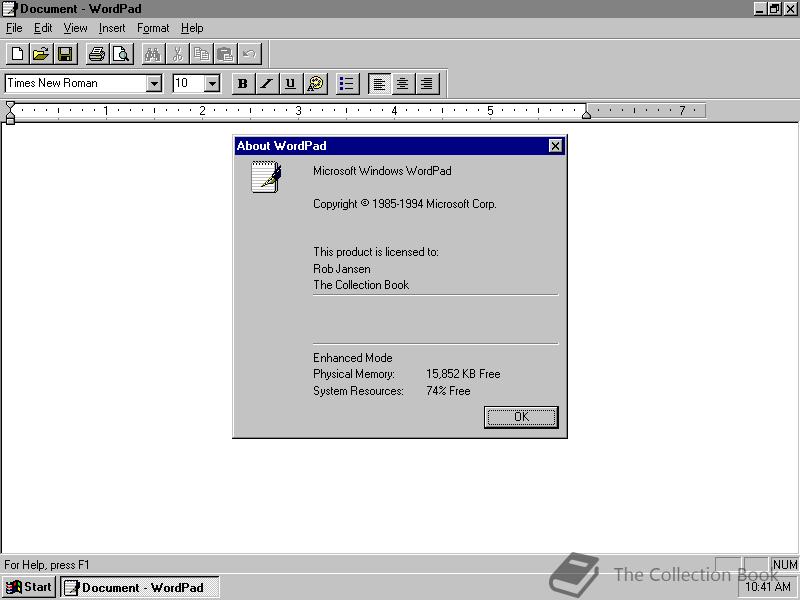
Task: Click 'Microsoft Windows WordPad' product name
Action: tap(382, 171)
